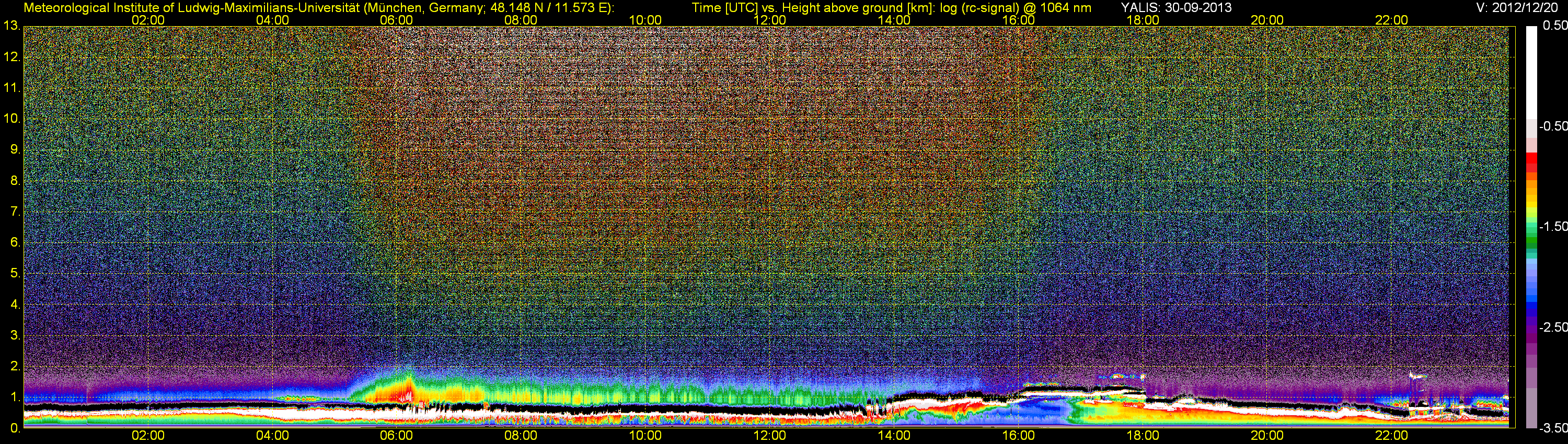Image resolution: width=1568 pixels, height=444 pixels.
Task: Click the 0.50 value on the color scale
Action: (1555, 26)
